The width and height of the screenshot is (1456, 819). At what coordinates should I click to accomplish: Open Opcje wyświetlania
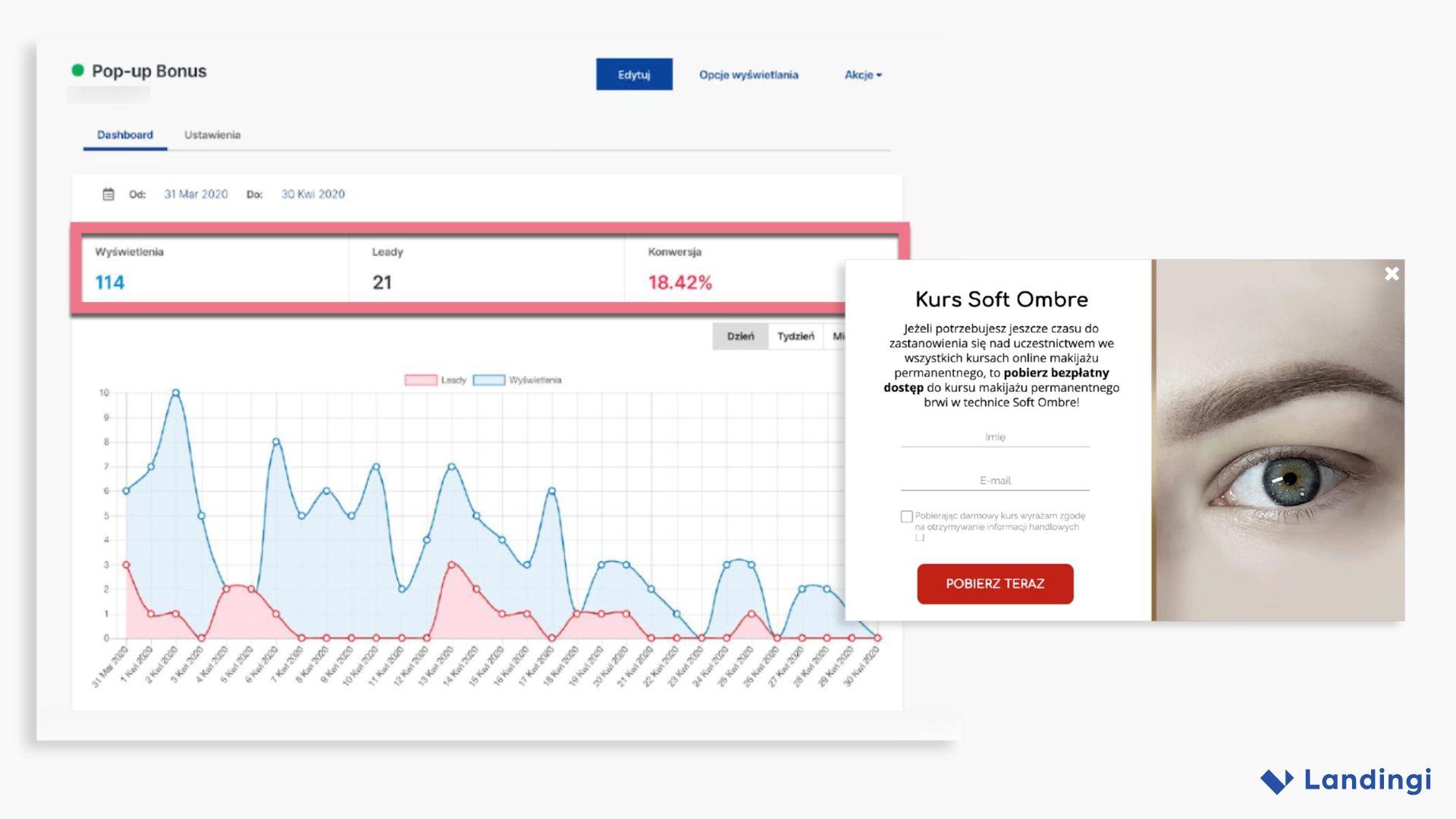[748, 74]
